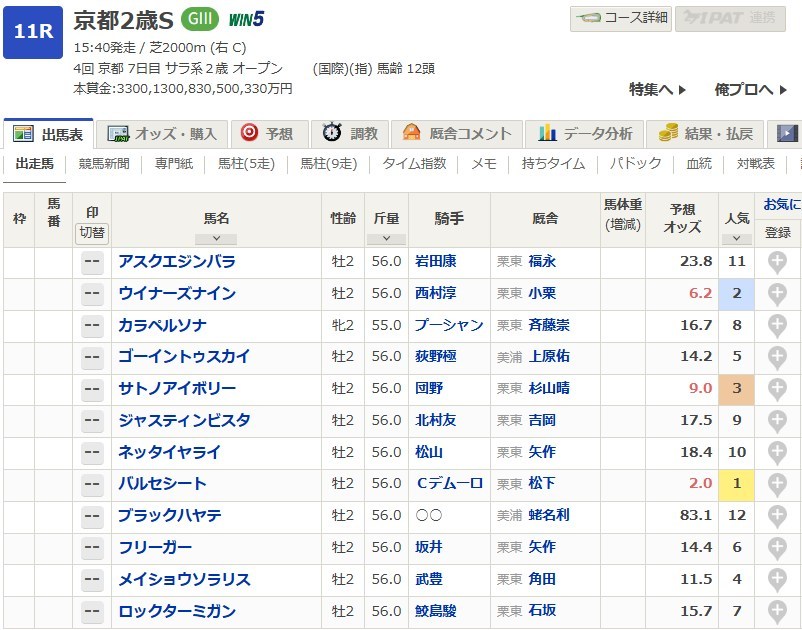Add サトノアイボリー to favorites via plus icon
The image size is (802, 630).
pos(777,389)
